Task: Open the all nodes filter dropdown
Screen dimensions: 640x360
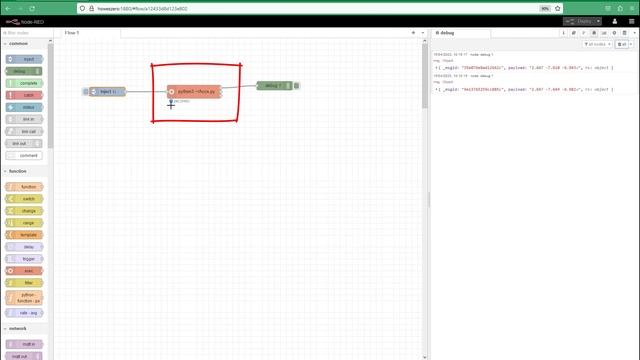Action: pos(598,44)
